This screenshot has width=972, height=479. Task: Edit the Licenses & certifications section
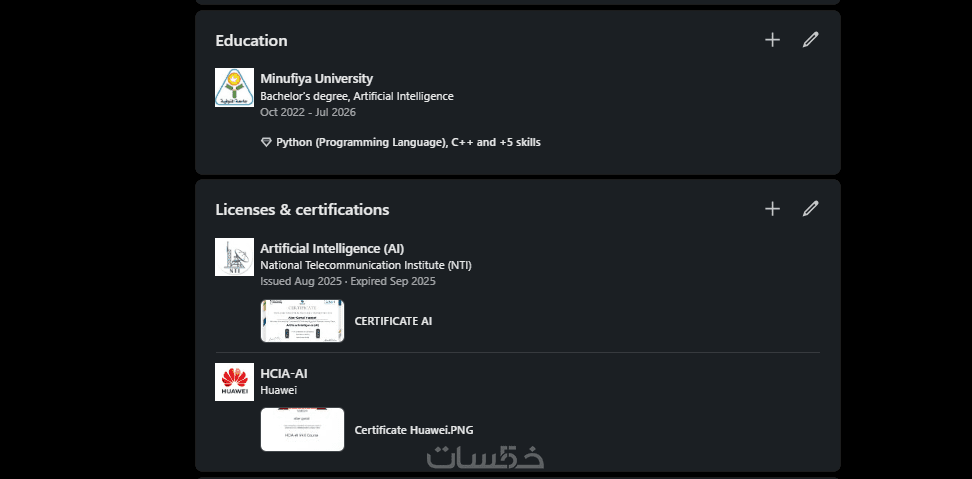coord(810,209)
